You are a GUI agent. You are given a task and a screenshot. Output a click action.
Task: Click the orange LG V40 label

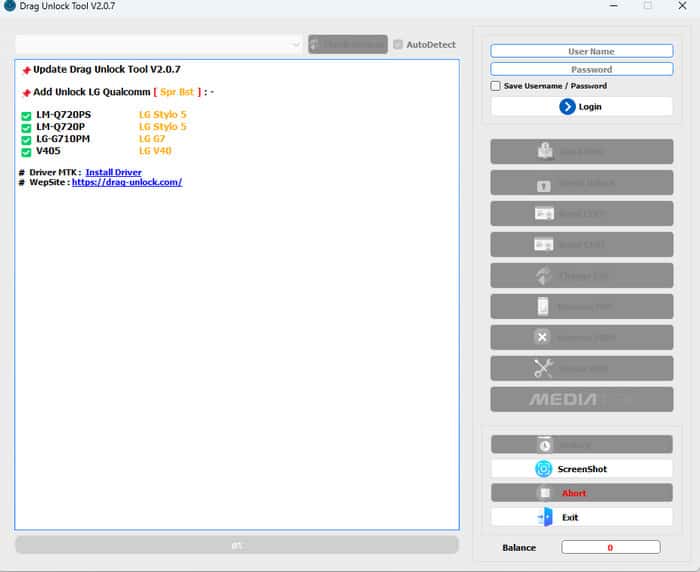coord(155,151)
